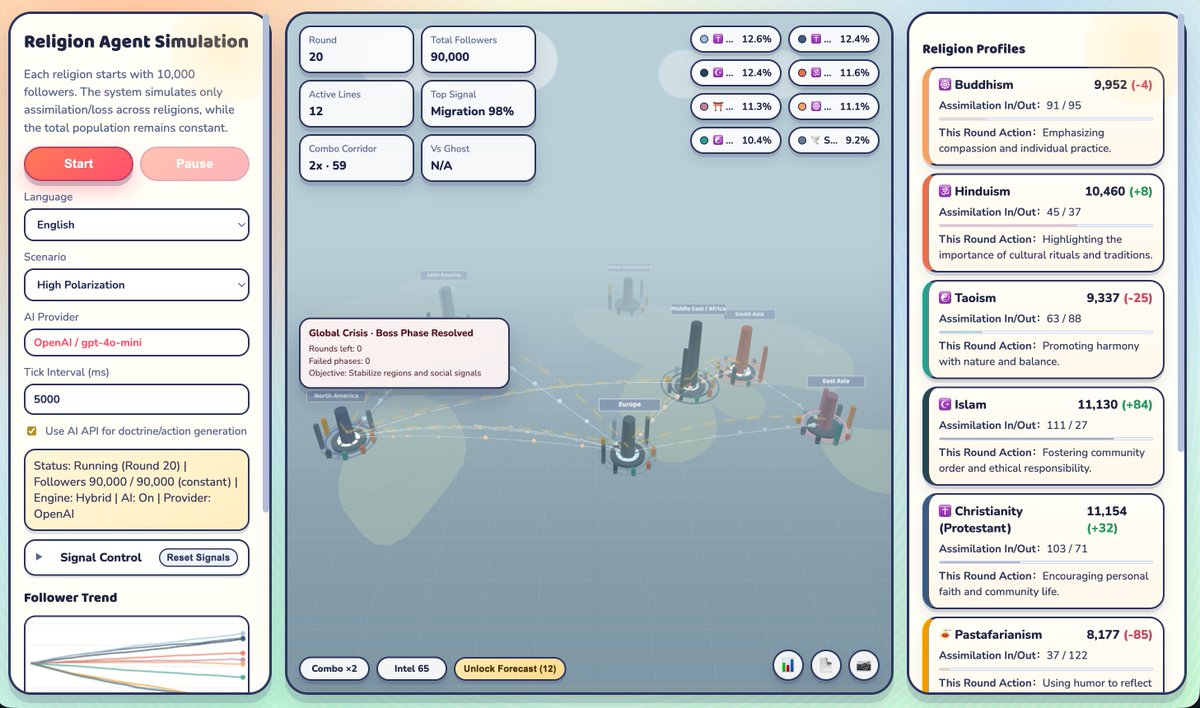
Task: Click Taoism's 'Promoting harmony with nature' text
Action: tap(1045, 353)
